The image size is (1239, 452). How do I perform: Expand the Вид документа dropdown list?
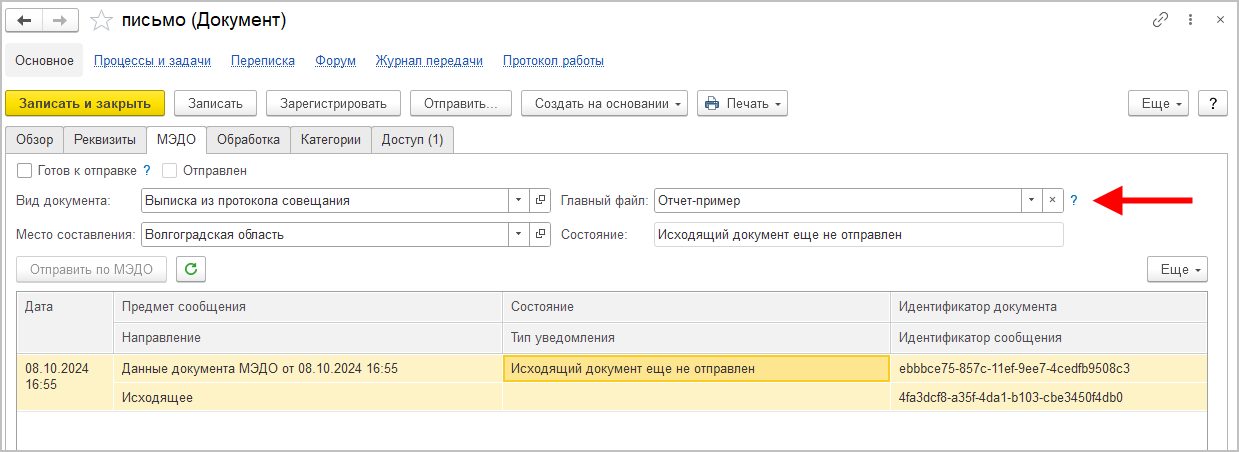519,200
